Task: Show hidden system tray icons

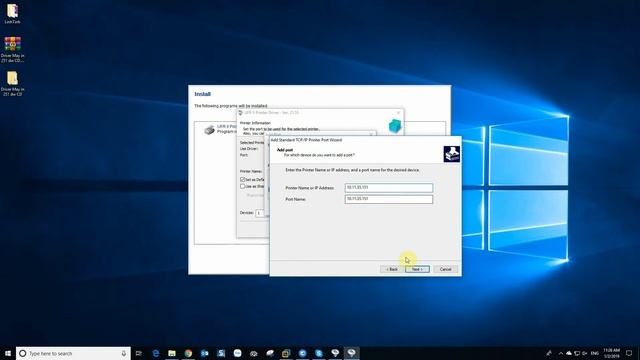Action: (560, 353)
